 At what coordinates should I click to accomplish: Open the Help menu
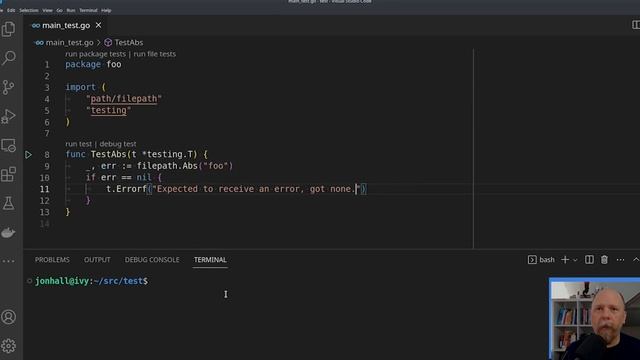coord(106,10)
